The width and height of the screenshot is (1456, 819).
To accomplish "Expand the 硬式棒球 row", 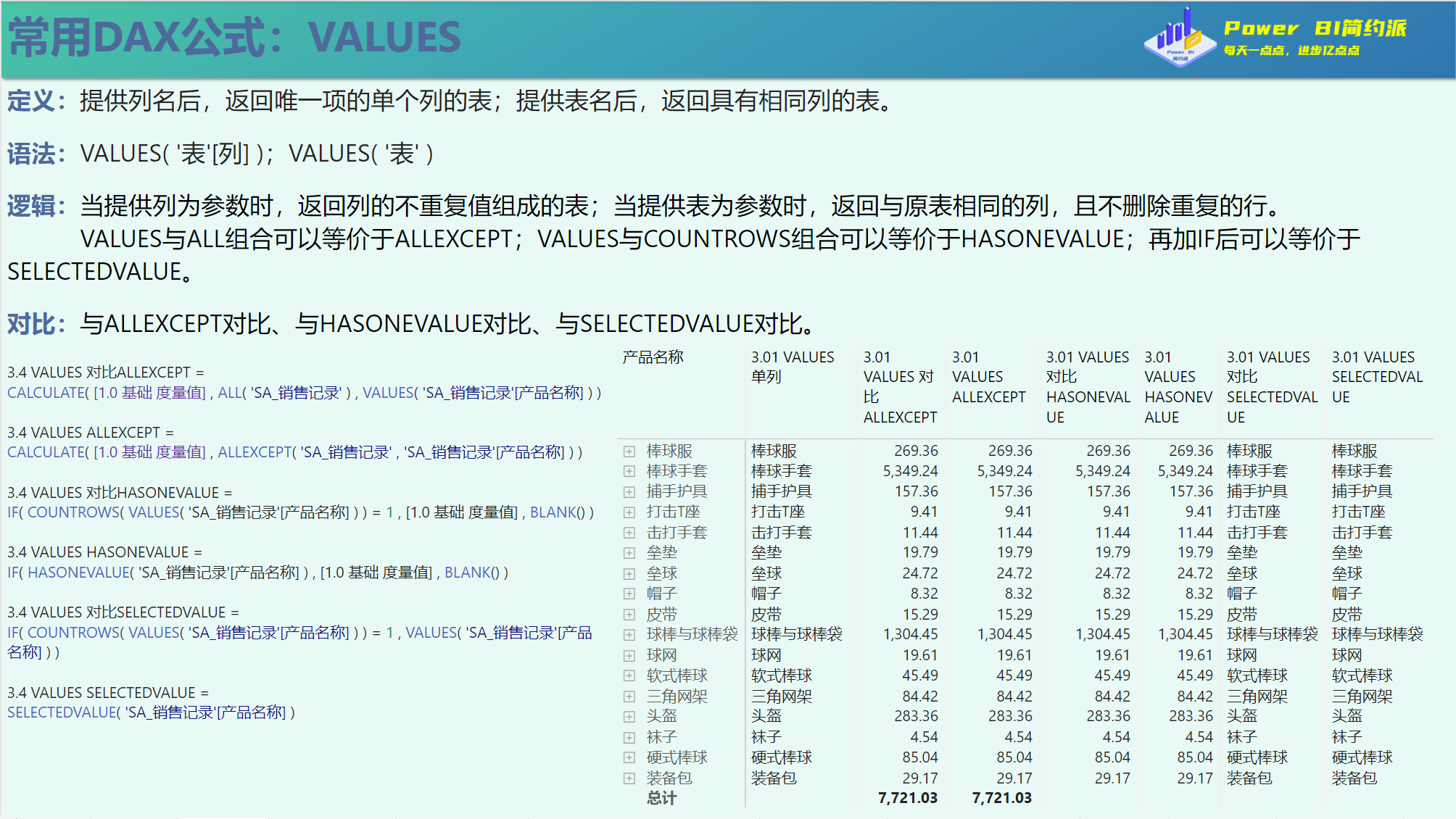I will [629, 758].
